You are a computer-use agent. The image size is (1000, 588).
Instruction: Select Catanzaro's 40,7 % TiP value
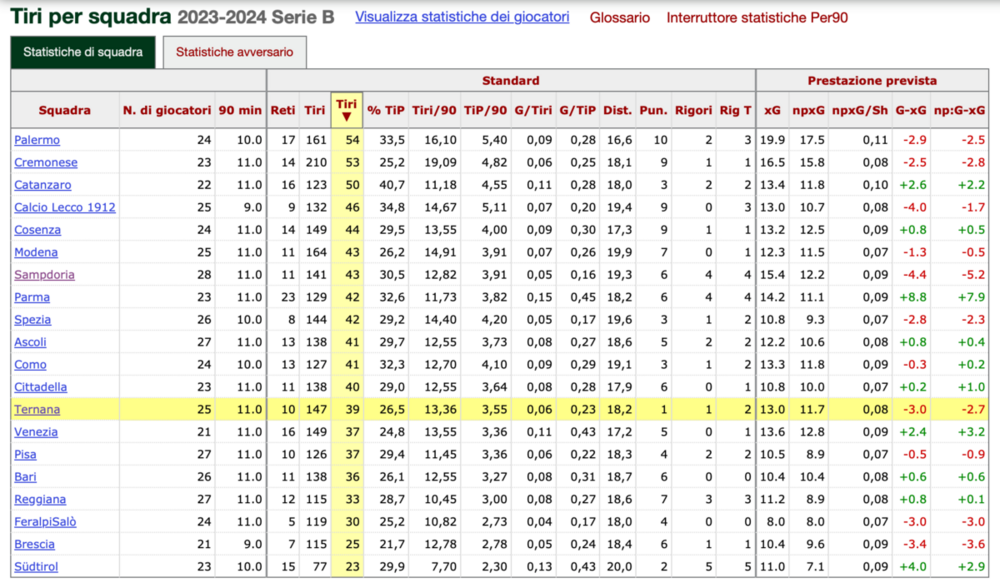coord(392,185)
